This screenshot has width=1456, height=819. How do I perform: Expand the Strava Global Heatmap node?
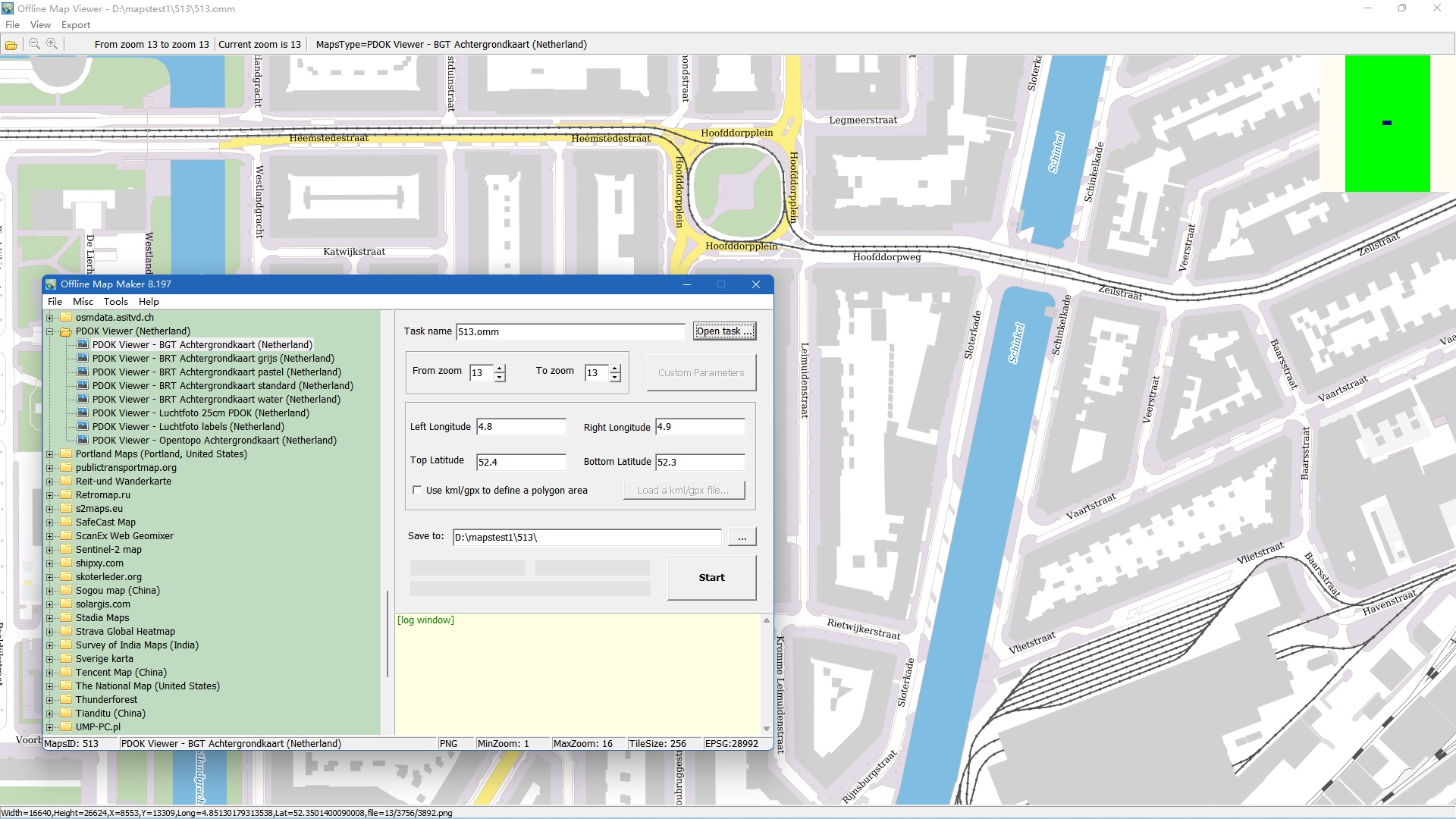pos(50,632)
